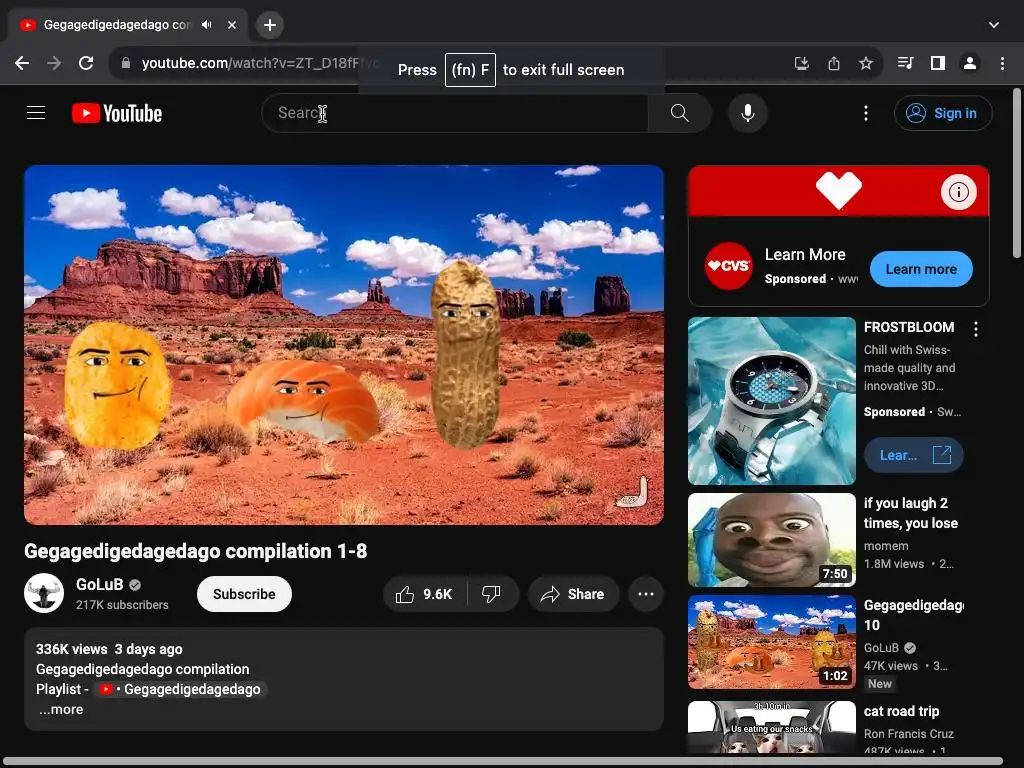Click the CVS logo in the ad
Screen dimensions: 1024x768
(x=729, y=266)
